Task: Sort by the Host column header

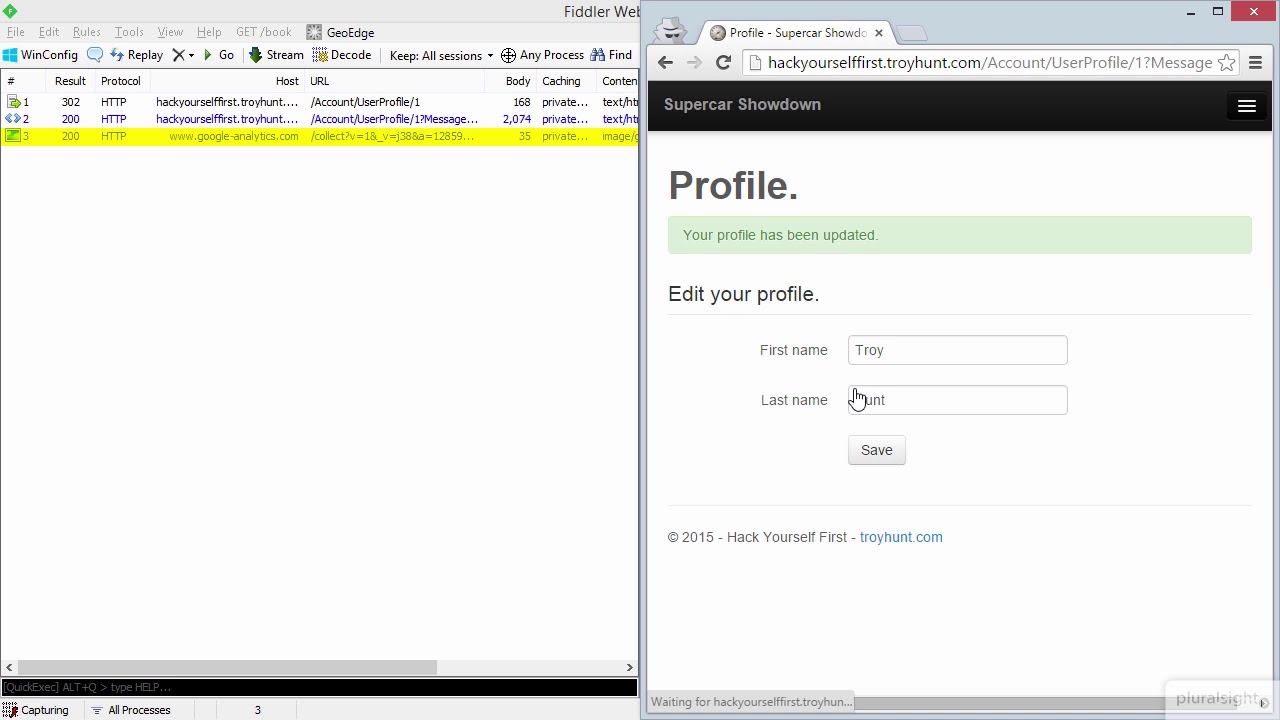Action: pos(228,81)
